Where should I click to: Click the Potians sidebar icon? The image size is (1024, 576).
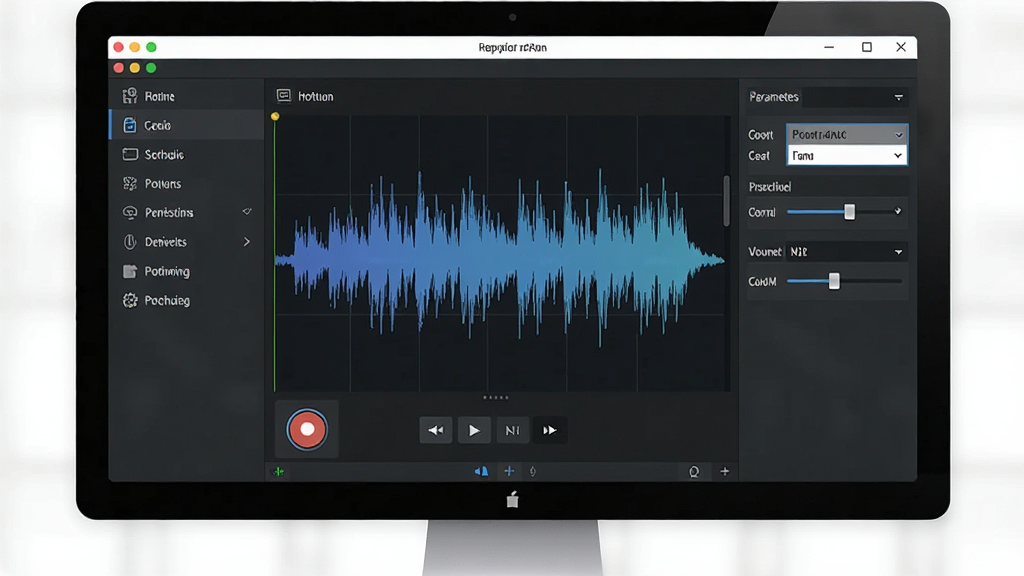(130, 184)
